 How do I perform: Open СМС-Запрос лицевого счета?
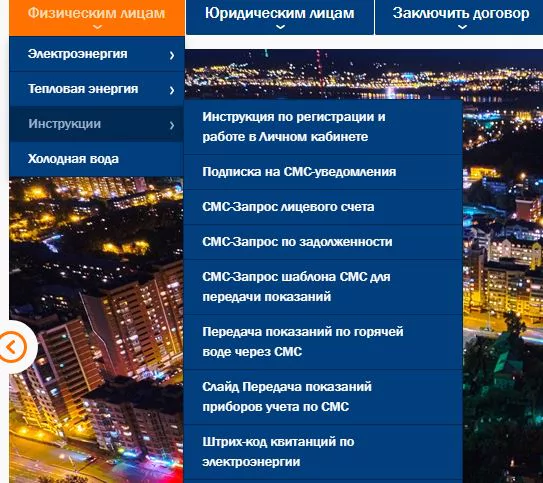pos(323,207)
